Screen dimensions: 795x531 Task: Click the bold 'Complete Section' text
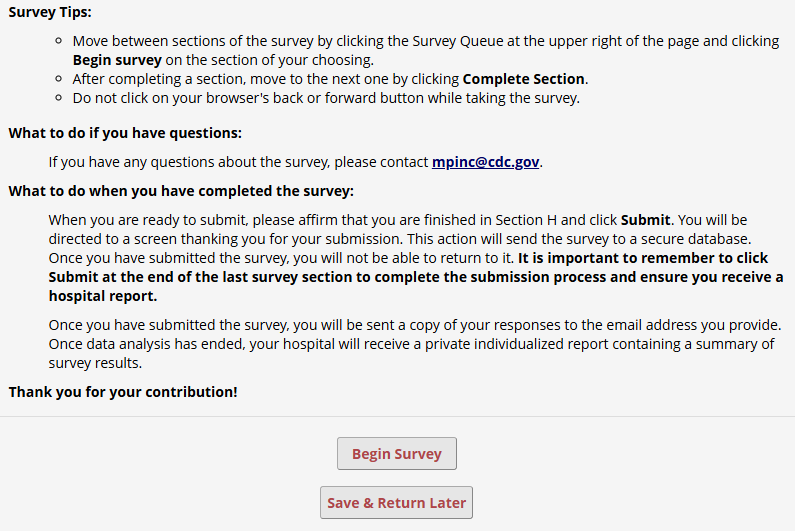524,79
